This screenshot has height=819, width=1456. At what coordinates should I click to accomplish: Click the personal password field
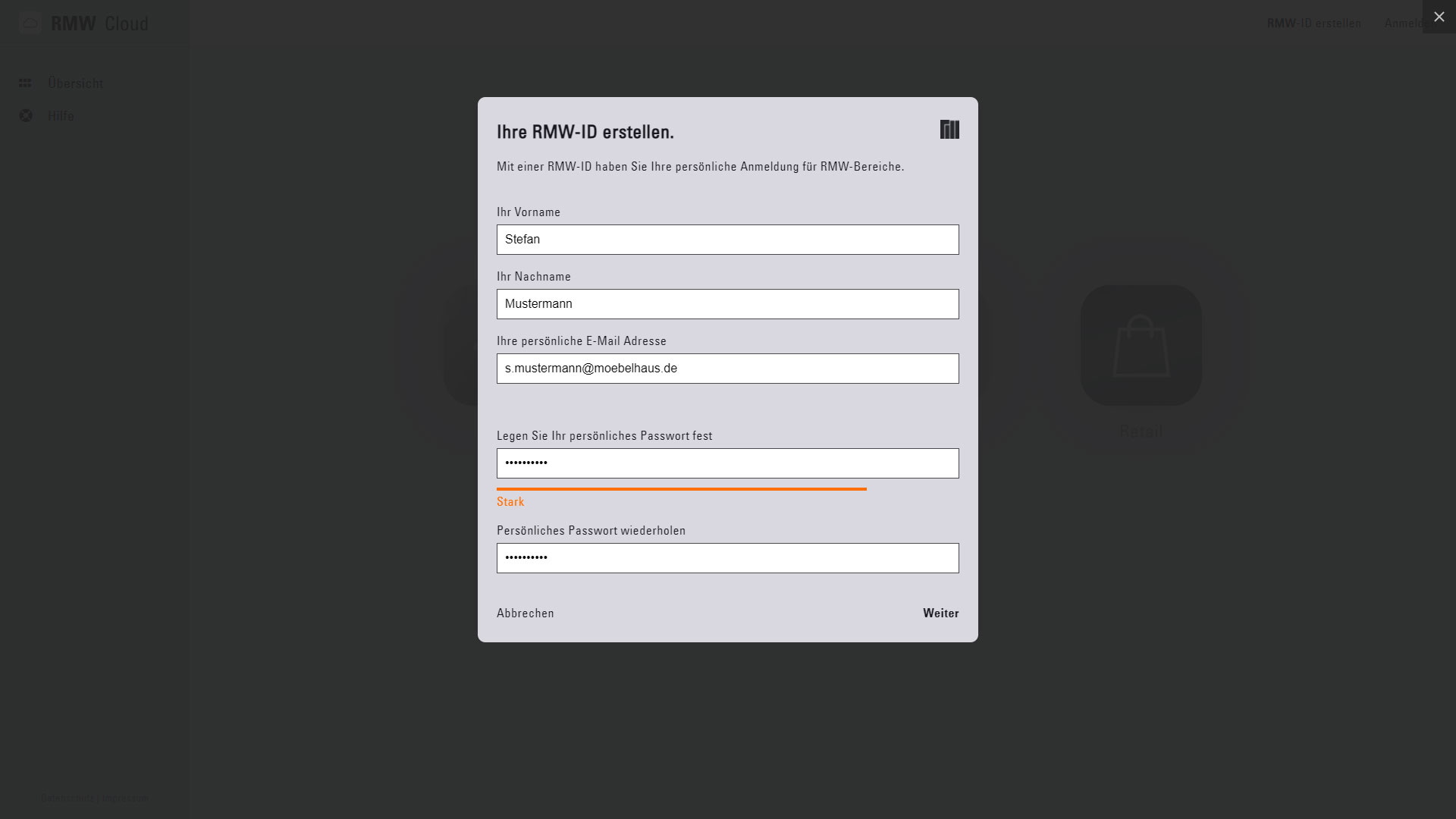point(727,463)
